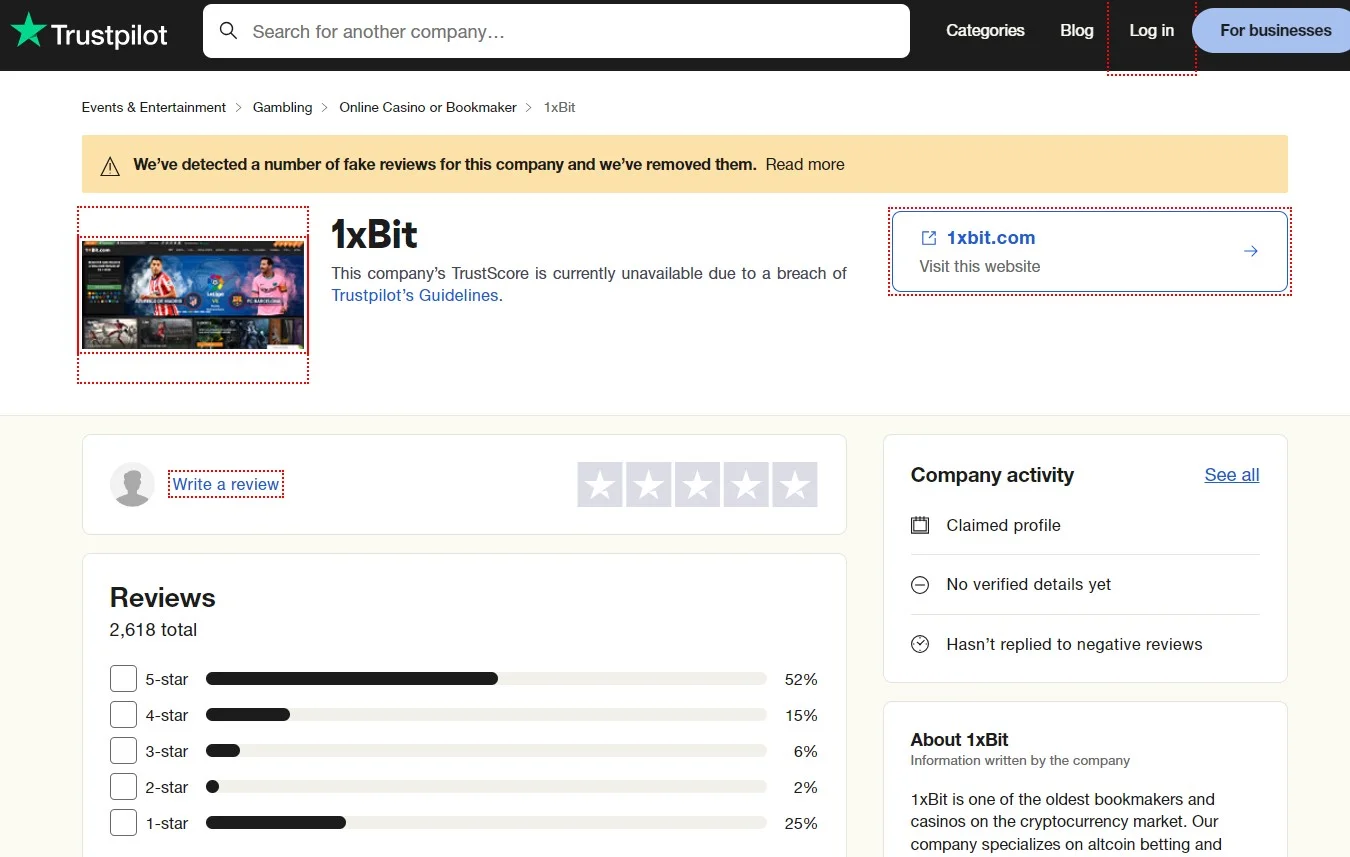Click the search magnifier icon
The width and height of the screenshot is (1350, 857).
pyautogui.click(x=228, y=31)
